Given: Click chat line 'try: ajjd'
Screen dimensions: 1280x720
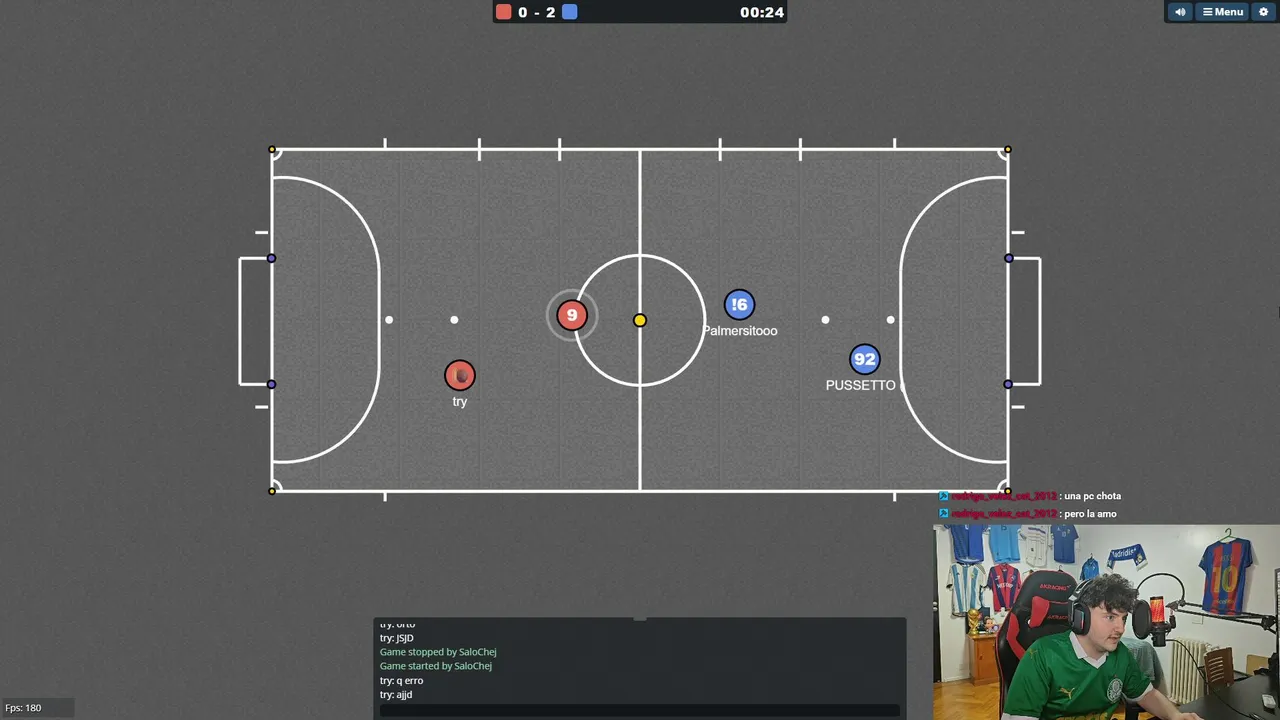Looking at the screenshot, I should [396, 695].
